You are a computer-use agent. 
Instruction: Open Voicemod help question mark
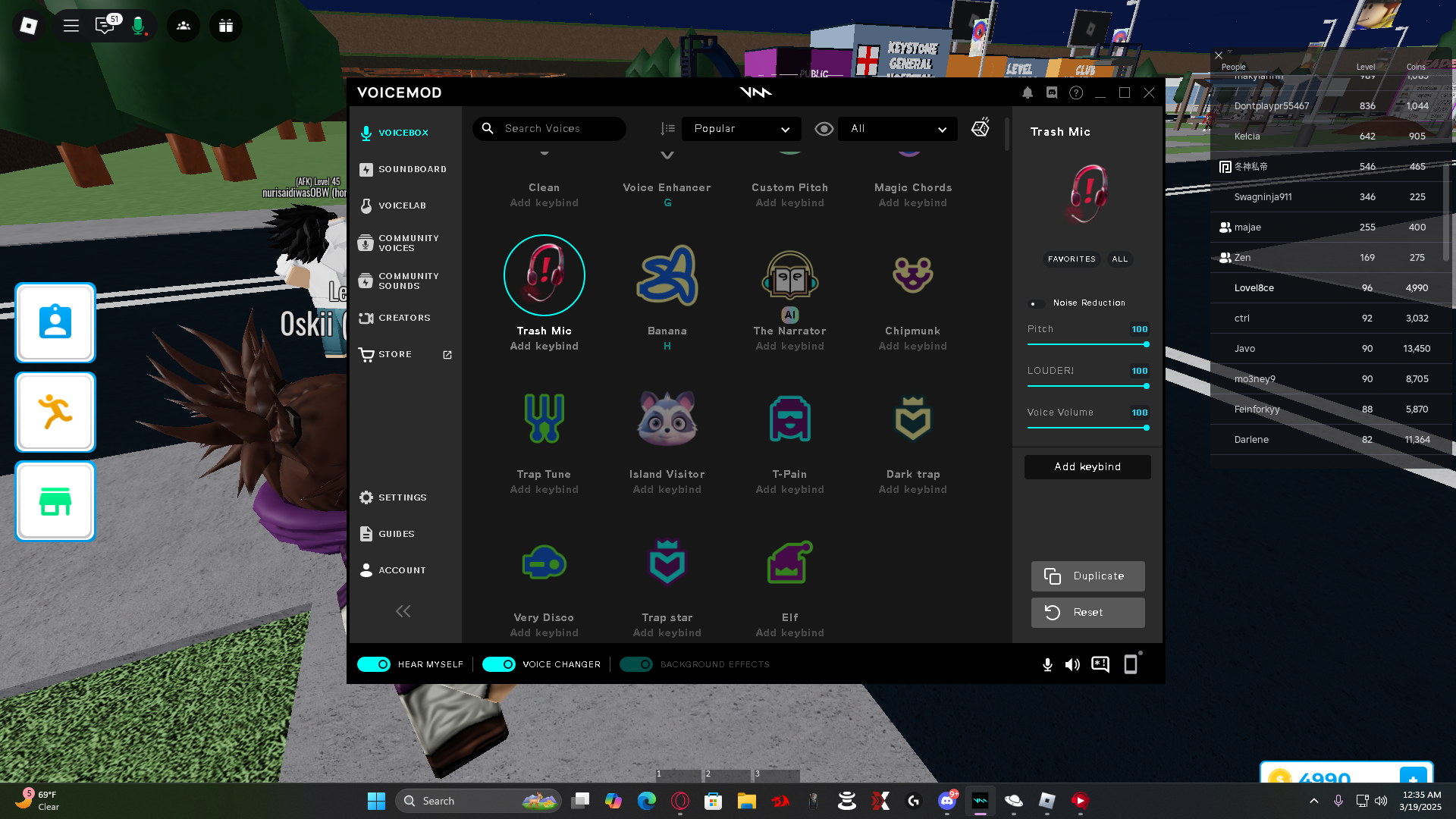(x=1076, y=93)
